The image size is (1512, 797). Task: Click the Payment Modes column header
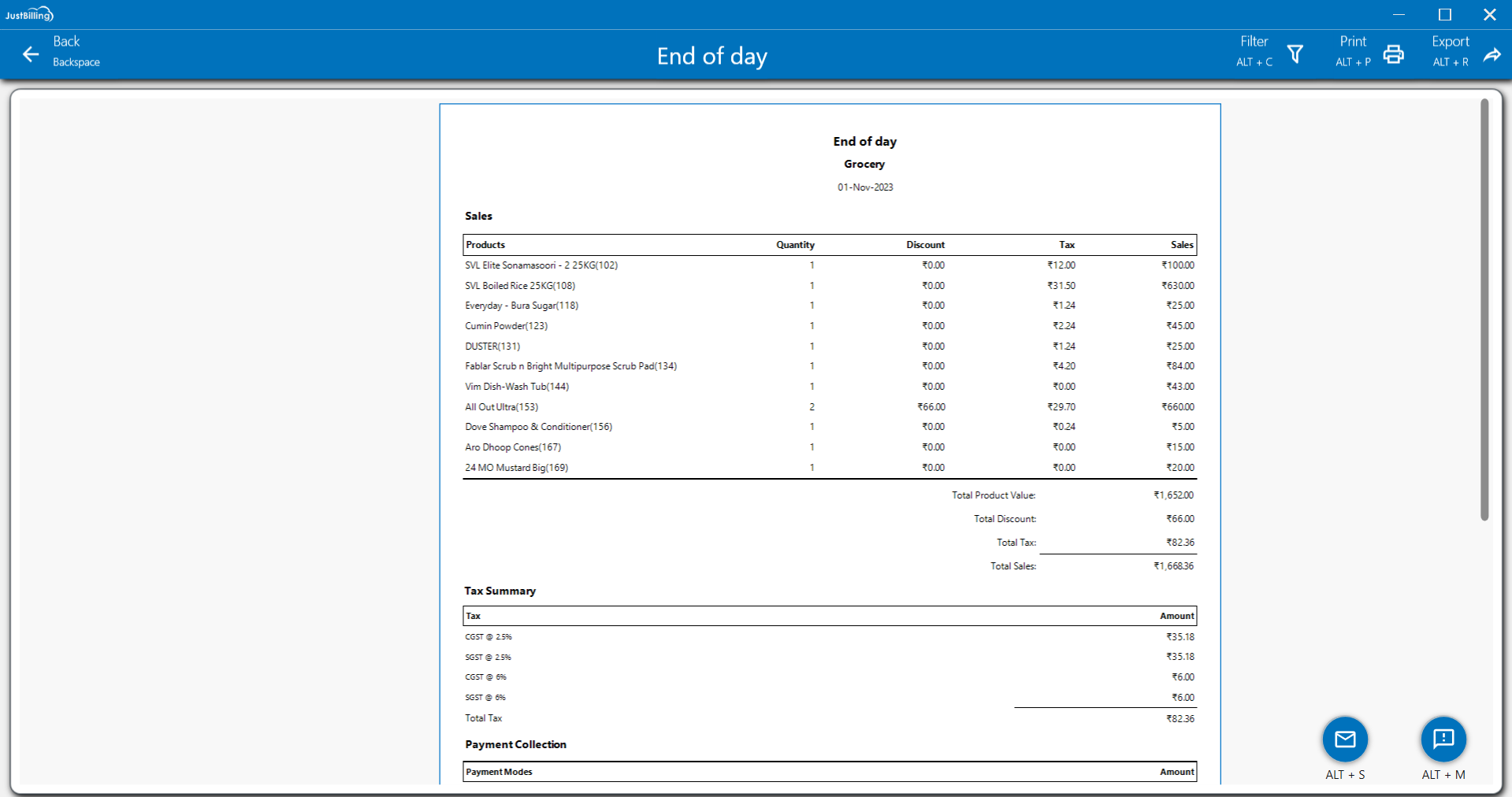[499, 772]
